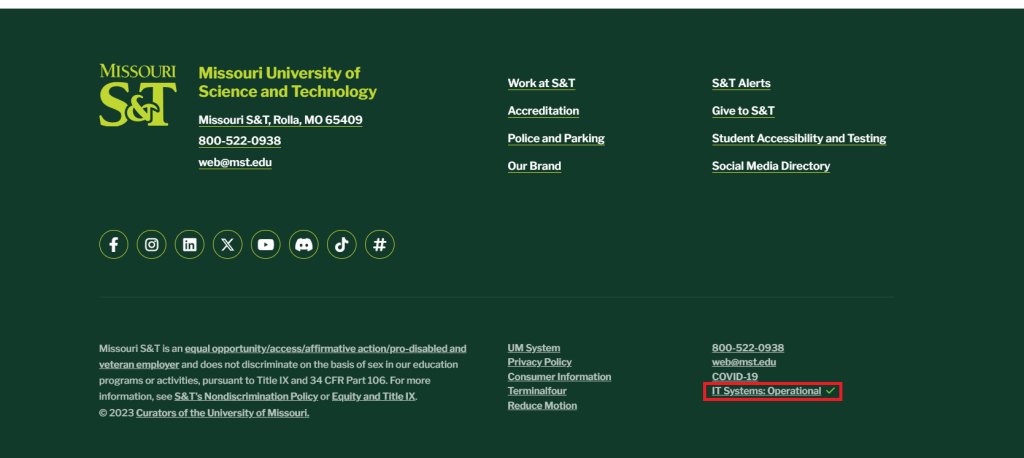Click the small 800-522-0938 link in bottom column
Viewport: 1024px width, 458px height.
point(748,348)
